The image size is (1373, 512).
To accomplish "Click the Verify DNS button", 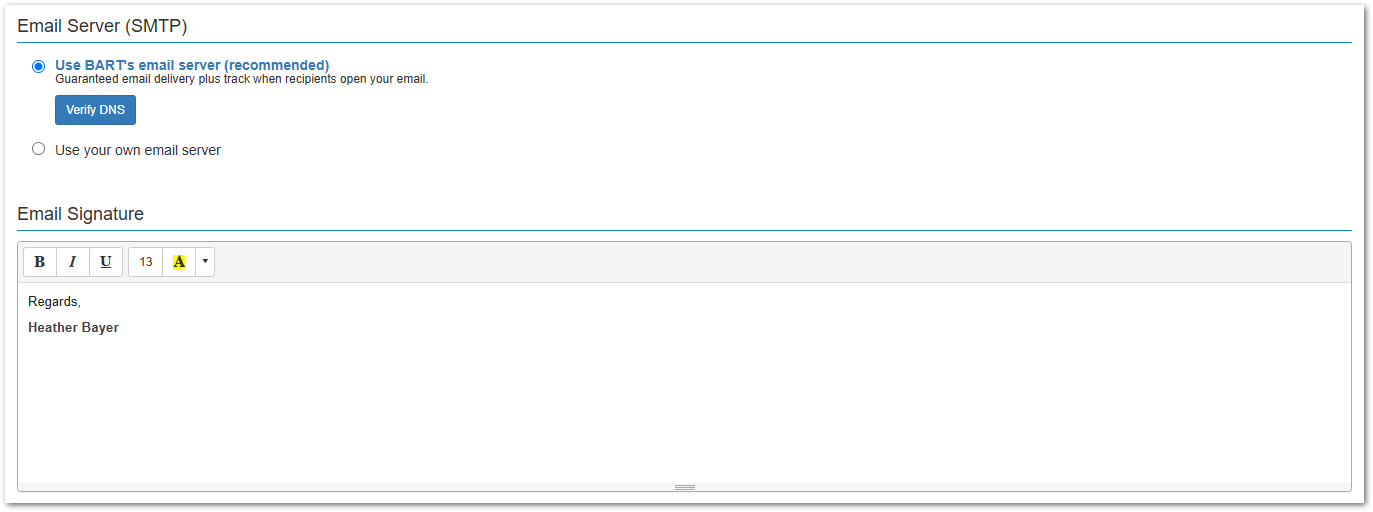I will [x=95, y=110].
